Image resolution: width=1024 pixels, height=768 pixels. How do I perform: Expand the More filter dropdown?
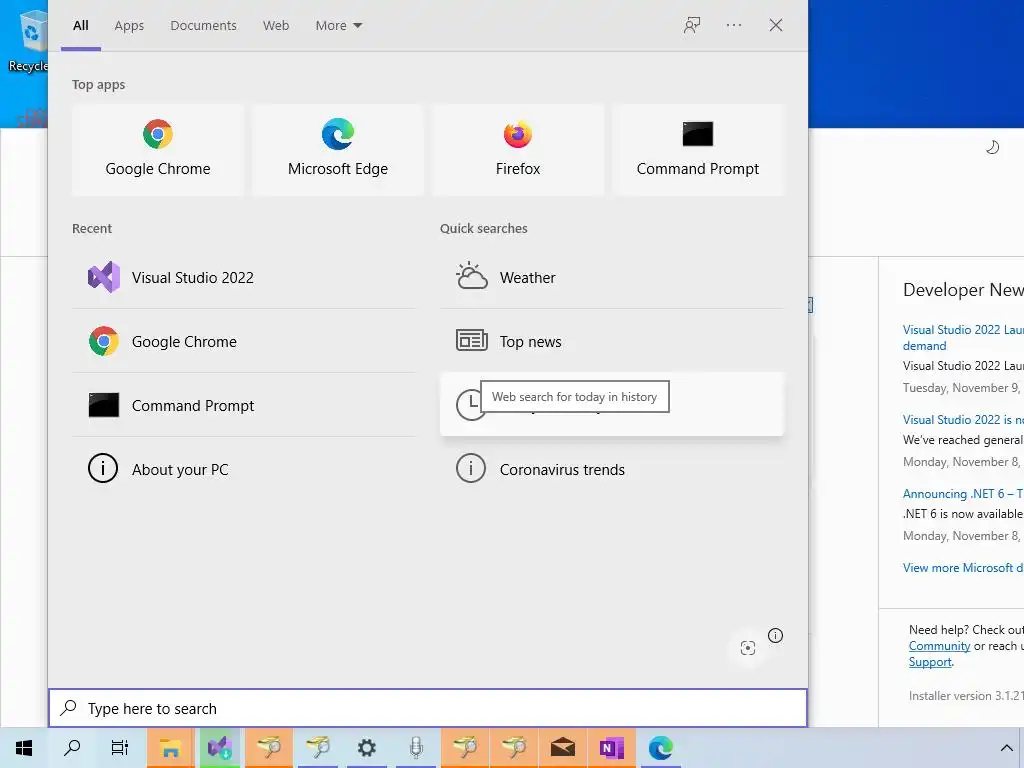click(339, 25)
